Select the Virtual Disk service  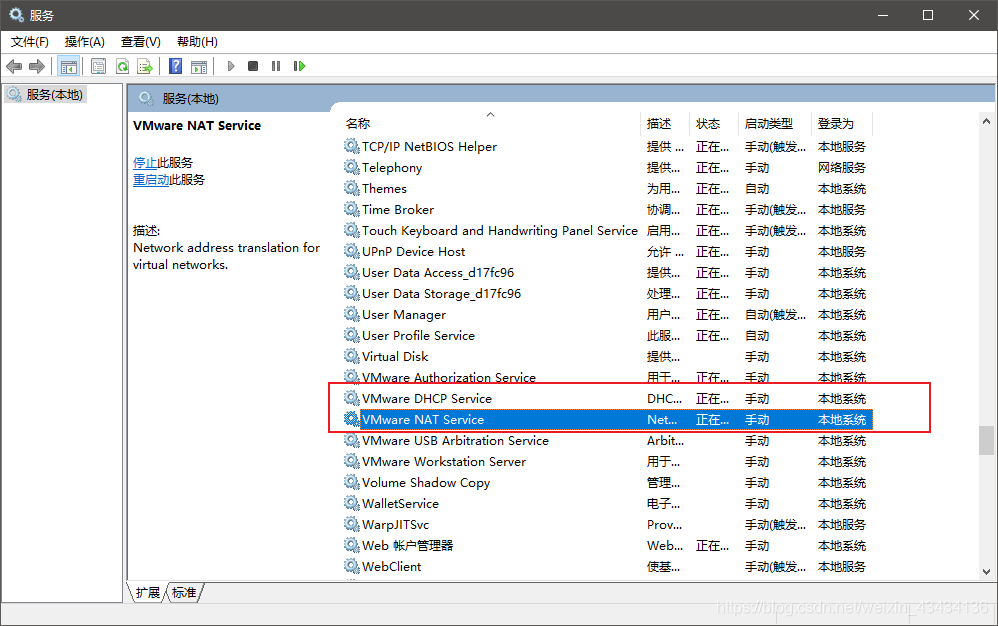point(608,357)
